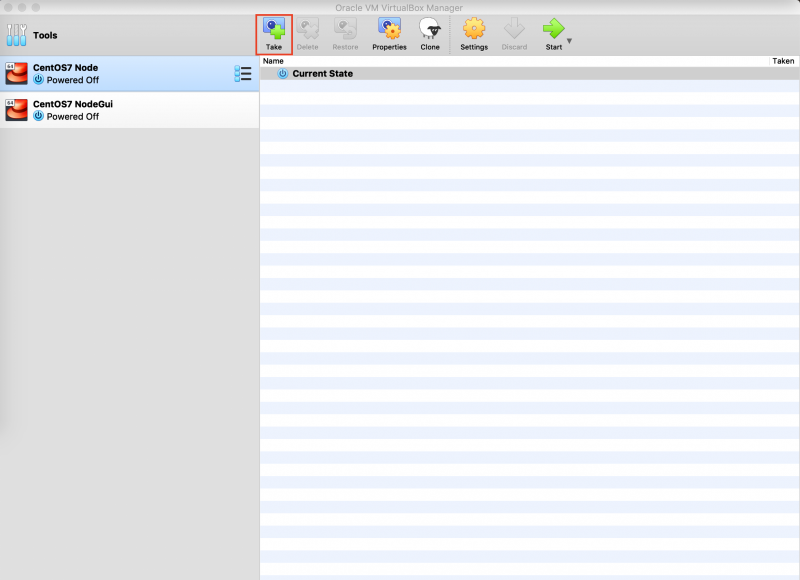800x580 pixels.
Task: Click the Delete snapshot toolbar icon
Action: click(308, 29)
